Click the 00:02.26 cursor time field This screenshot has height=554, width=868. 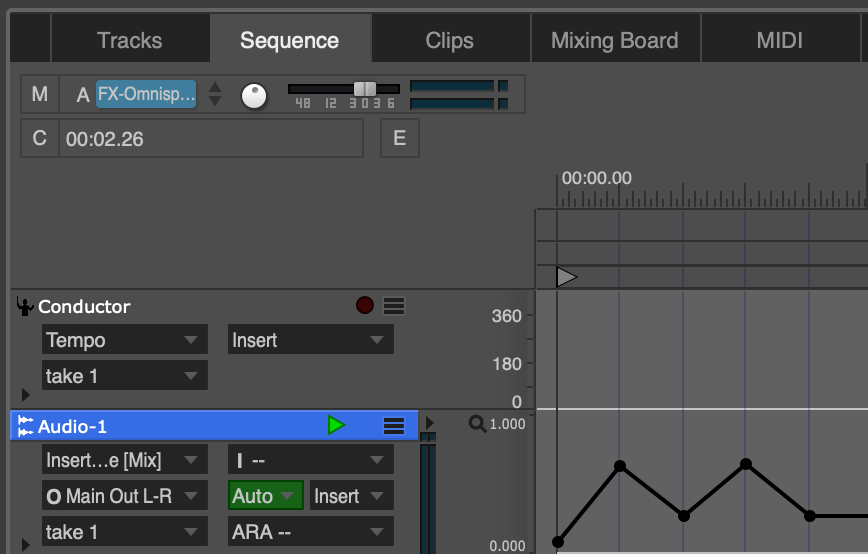pyautogui.click(x=211, y=138)
